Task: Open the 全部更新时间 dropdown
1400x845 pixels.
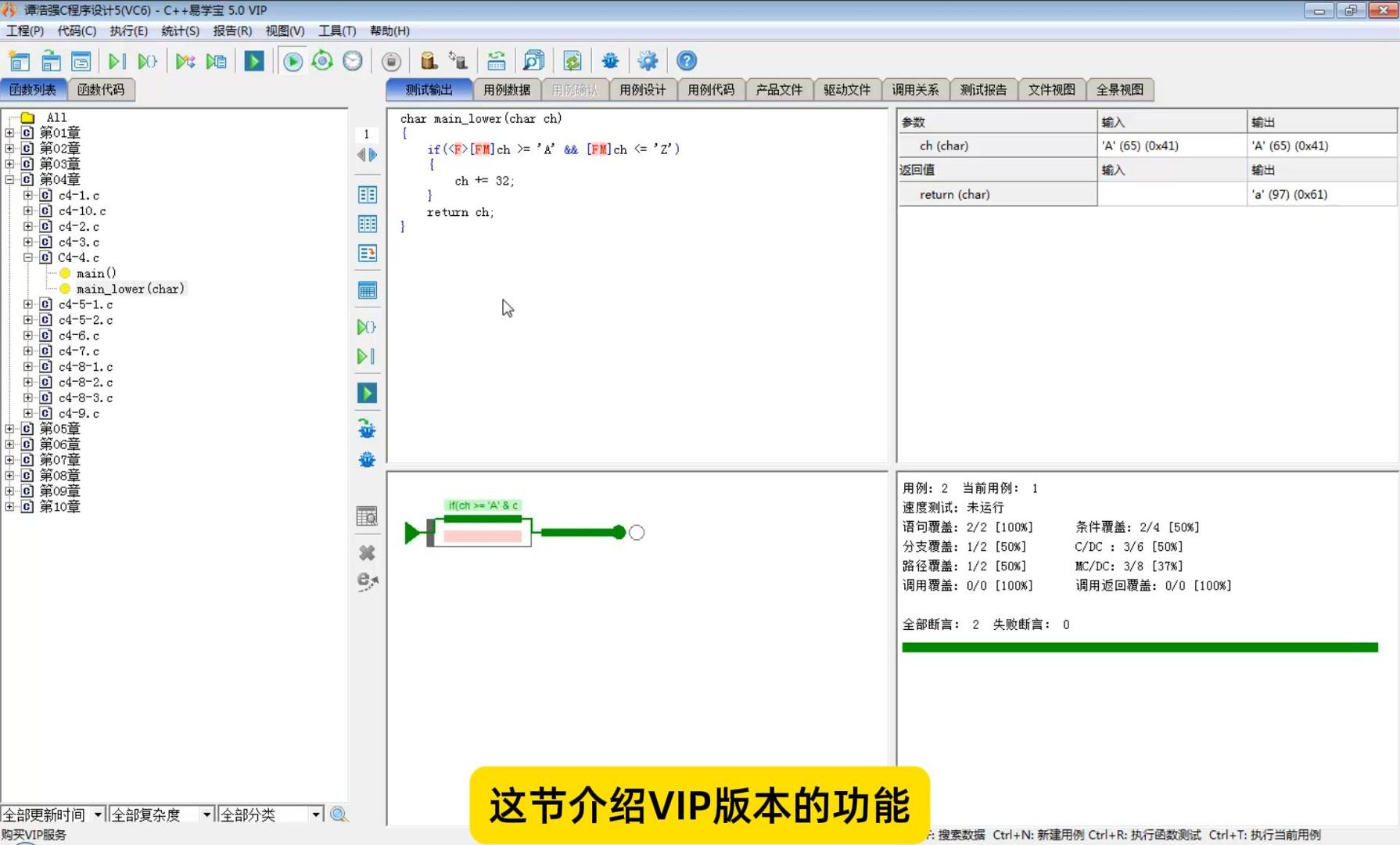Action: 98,814
